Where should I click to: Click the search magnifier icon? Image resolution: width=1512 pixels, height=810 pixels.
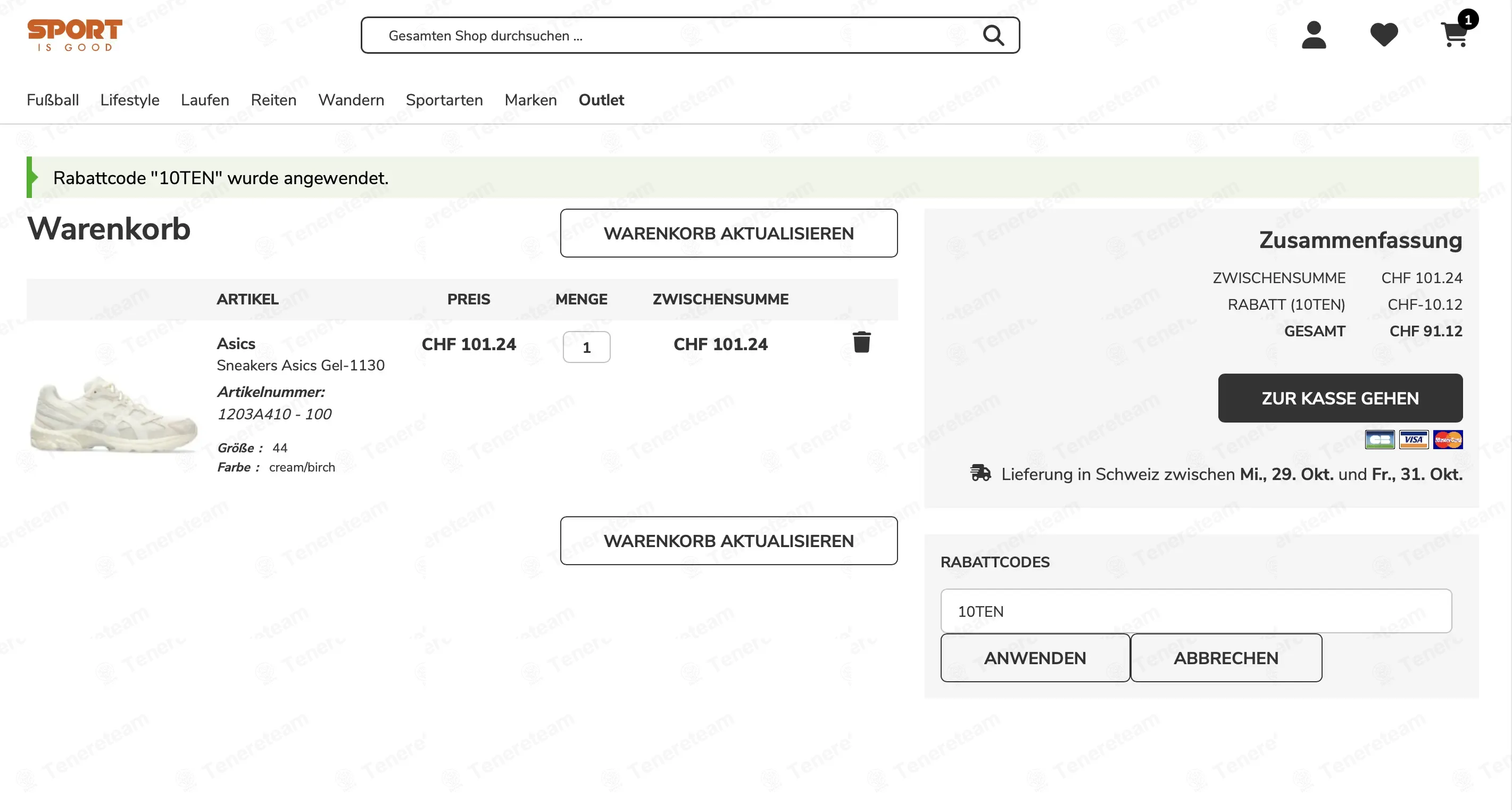point(993,35)
